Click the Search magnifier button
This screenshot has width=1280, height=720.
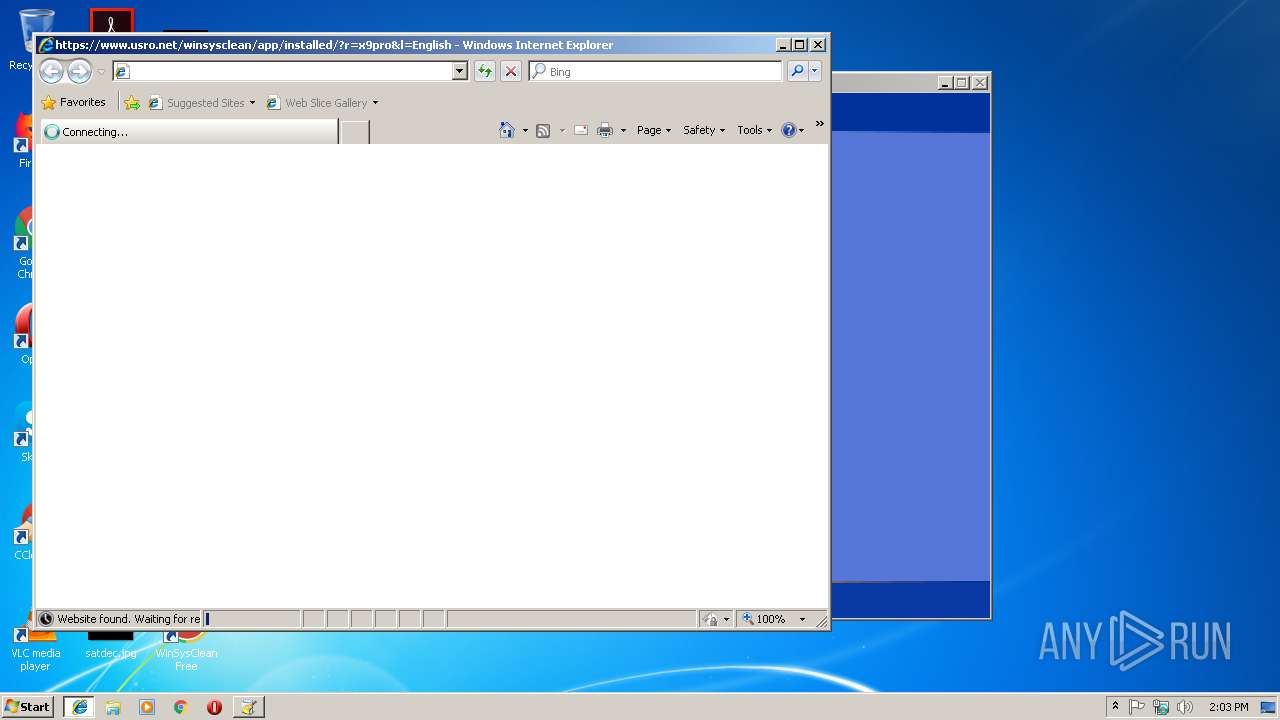pos(797,71)
